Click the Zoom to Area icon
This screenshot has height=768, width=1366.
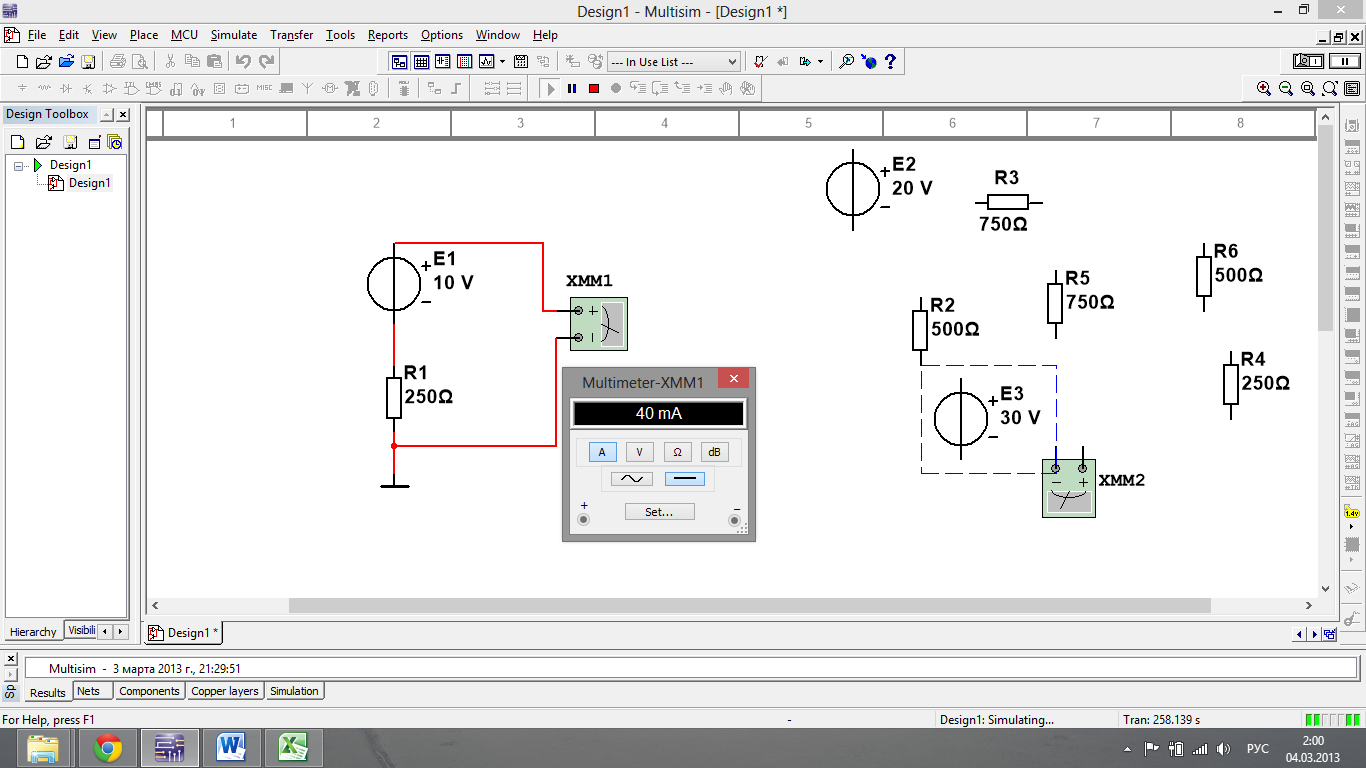(1308, 88)
